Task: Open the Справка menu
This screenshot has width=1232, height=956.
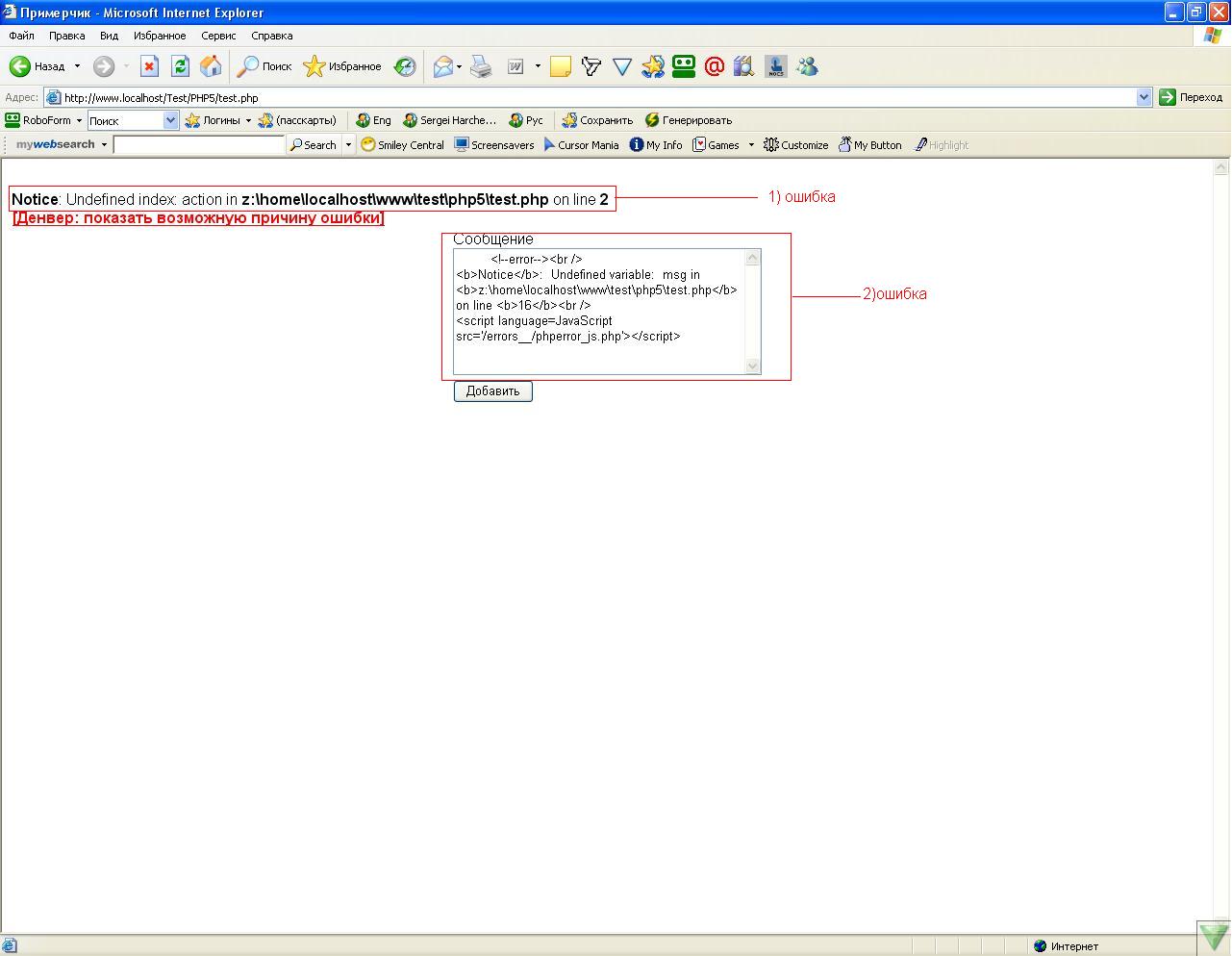Action: coord(271,36)
